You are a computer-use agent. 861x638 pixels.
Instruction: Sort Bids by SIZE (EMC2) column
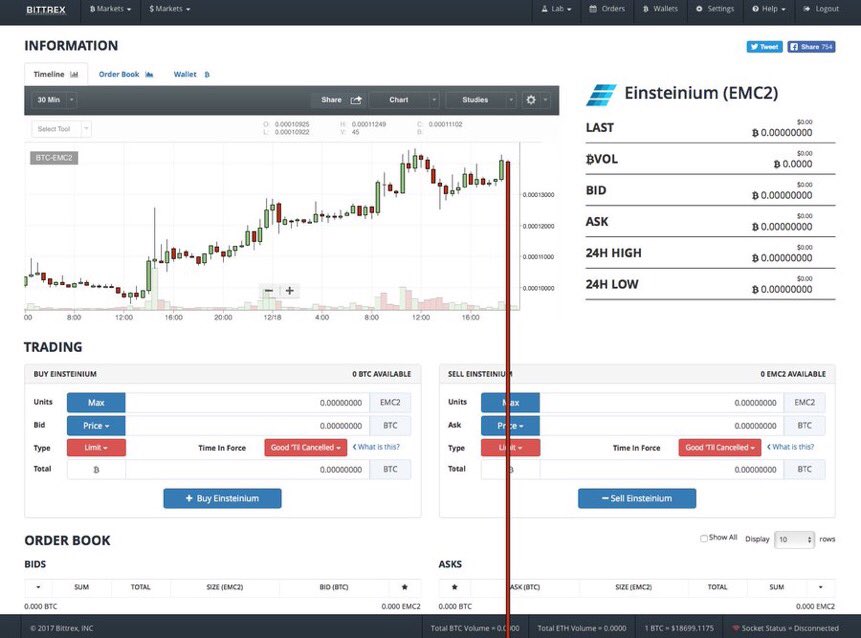pos(225,587)
